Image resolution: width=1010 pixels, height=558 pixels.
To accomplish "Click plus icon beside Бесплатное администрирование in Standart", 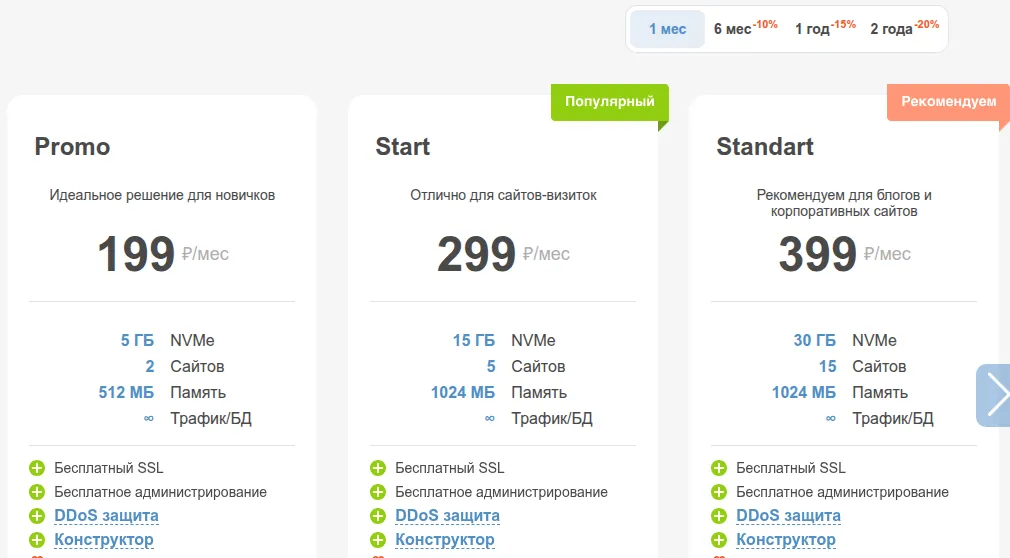I will (719, 492).
